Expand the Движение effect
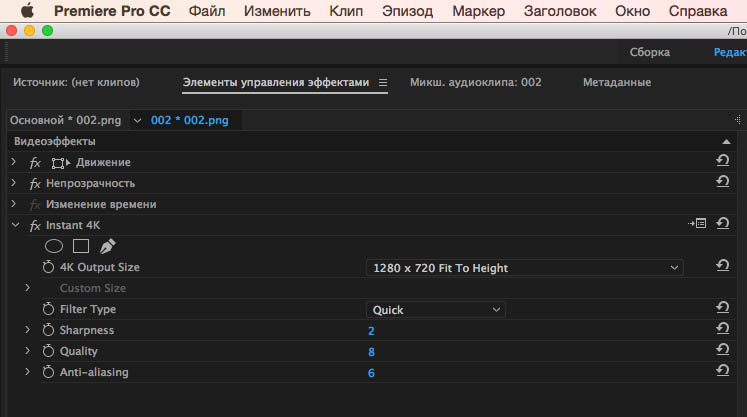 13,162
